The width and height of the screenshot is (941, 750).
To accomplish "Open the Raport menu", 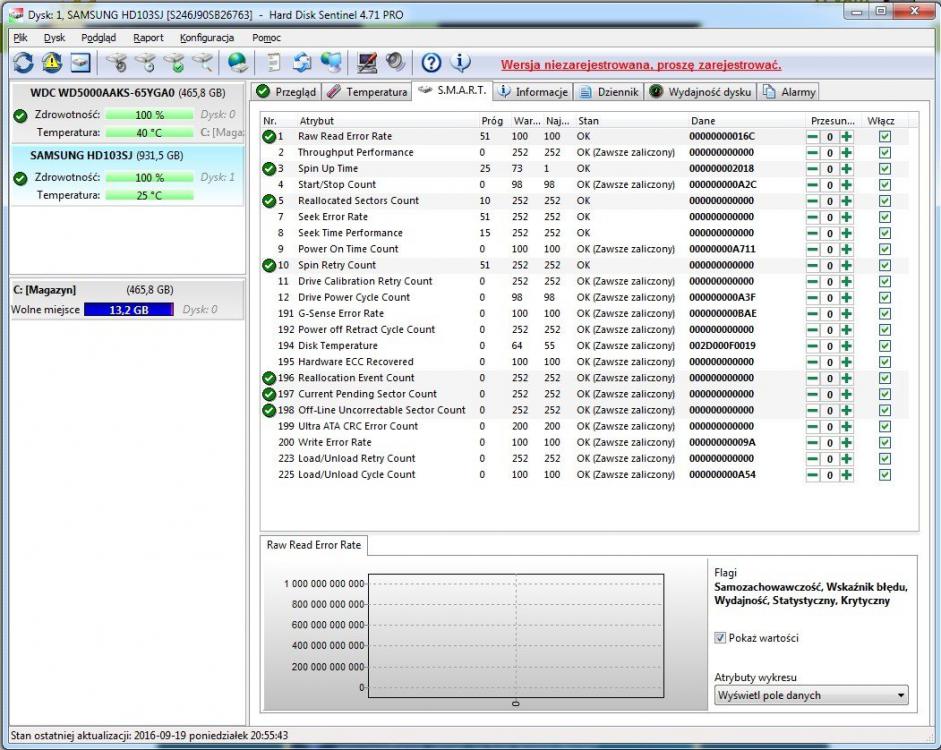I will point(148,38).
